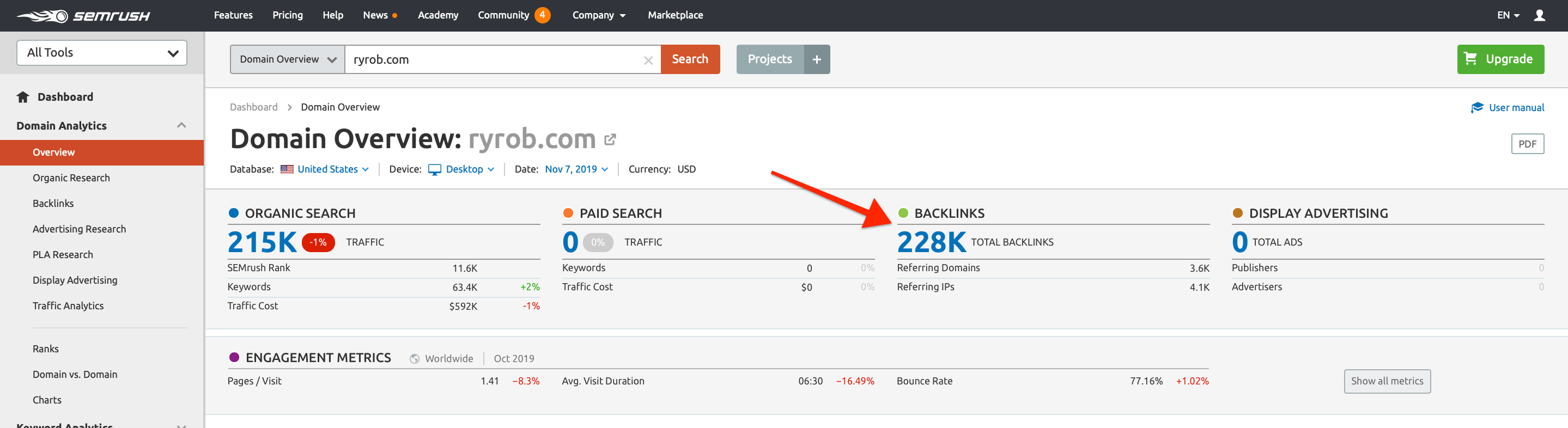The width and height of the screenshot is (1568, 428).
Task: Click the Projects button
Action: (770, 59)
